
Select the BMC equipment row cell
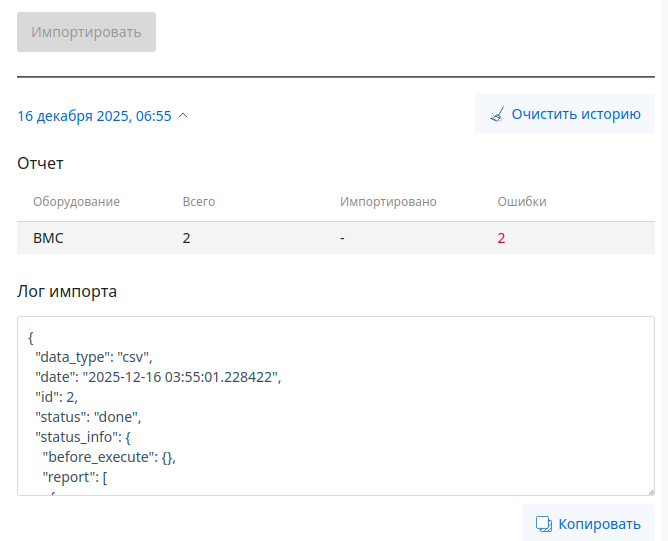49,238
